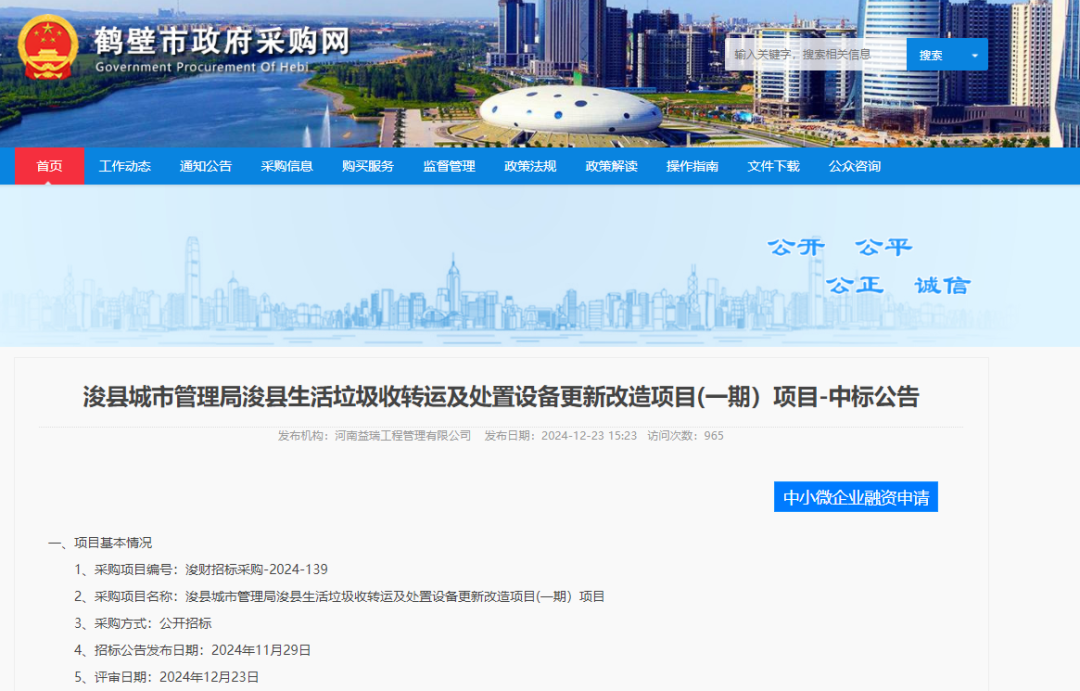Open the search type dropdown arrow
This screenshot has height=691, width=1080.
[x=975, y=55]
